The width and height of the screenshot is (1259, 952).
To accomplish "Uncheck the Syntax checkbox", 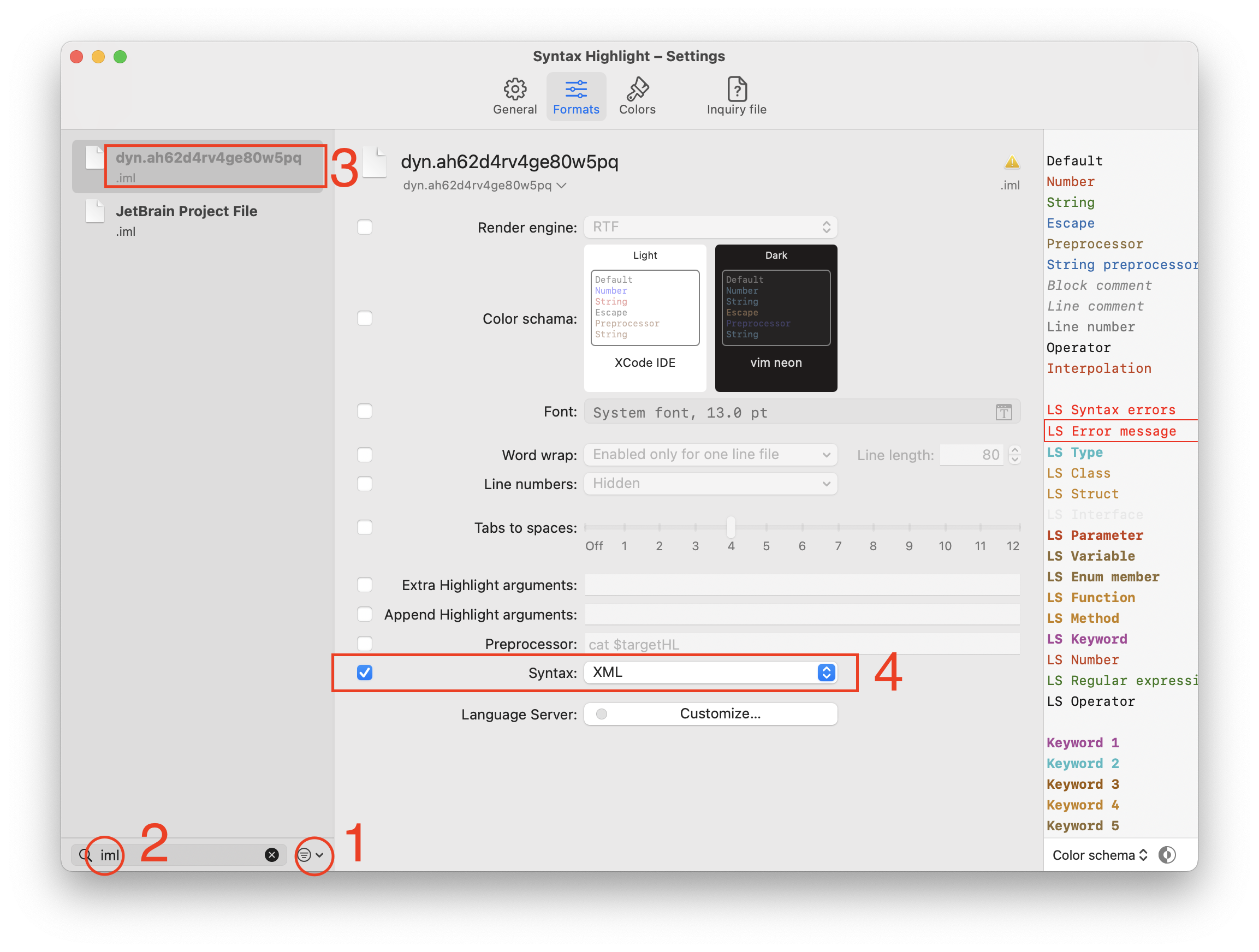I will 365,673.
